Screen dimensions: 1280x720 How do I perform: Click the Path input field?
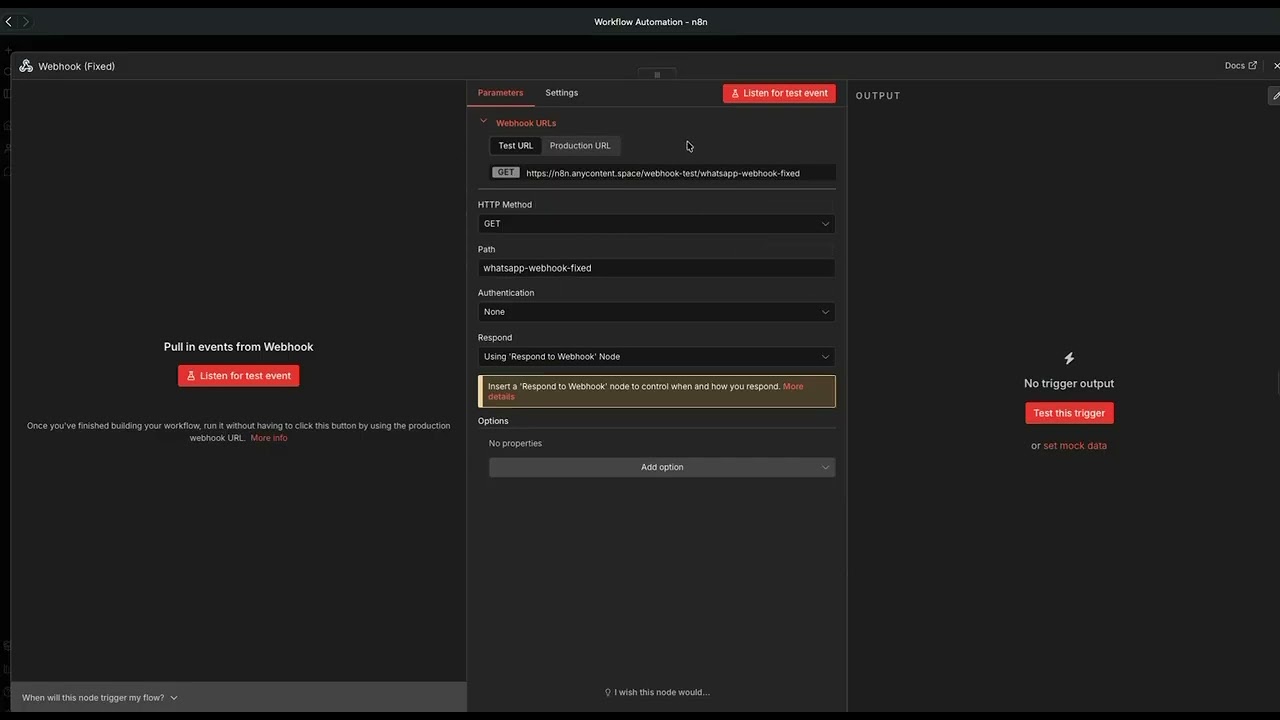[x=656, y=268]
